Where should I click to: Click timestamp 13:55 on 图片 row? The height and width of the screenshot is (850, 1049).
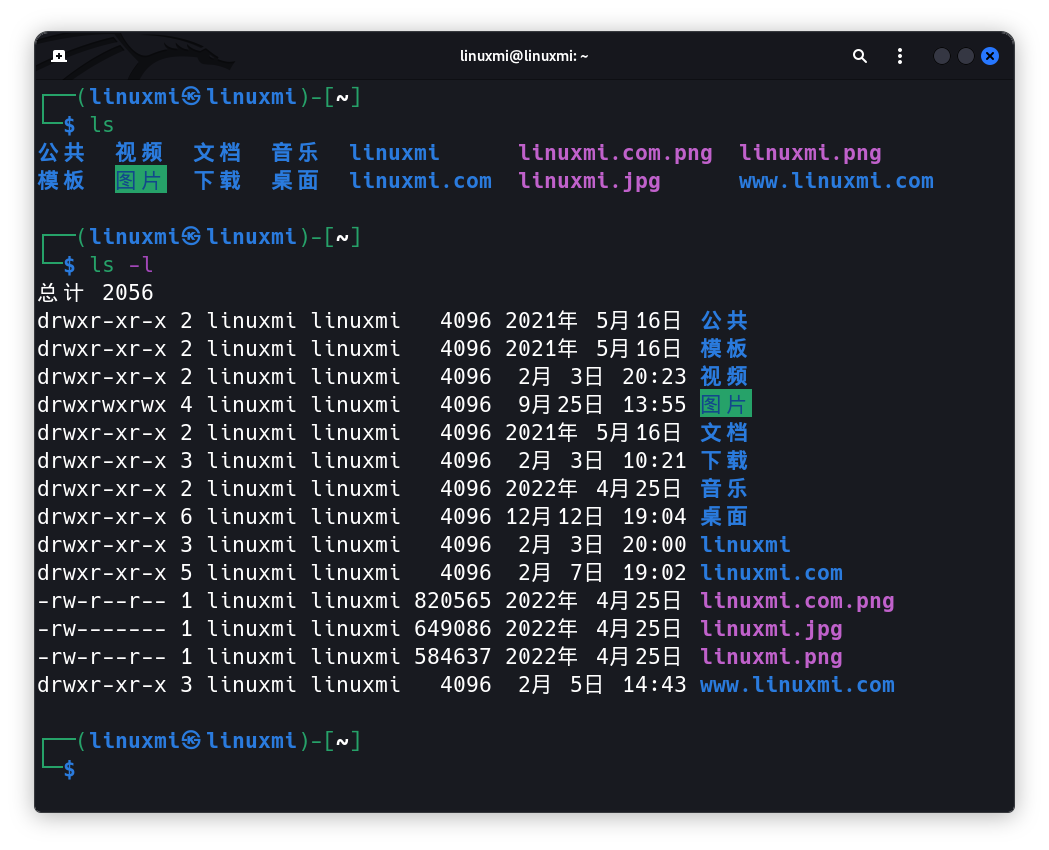pyautogui.click(x=654, y=405)
